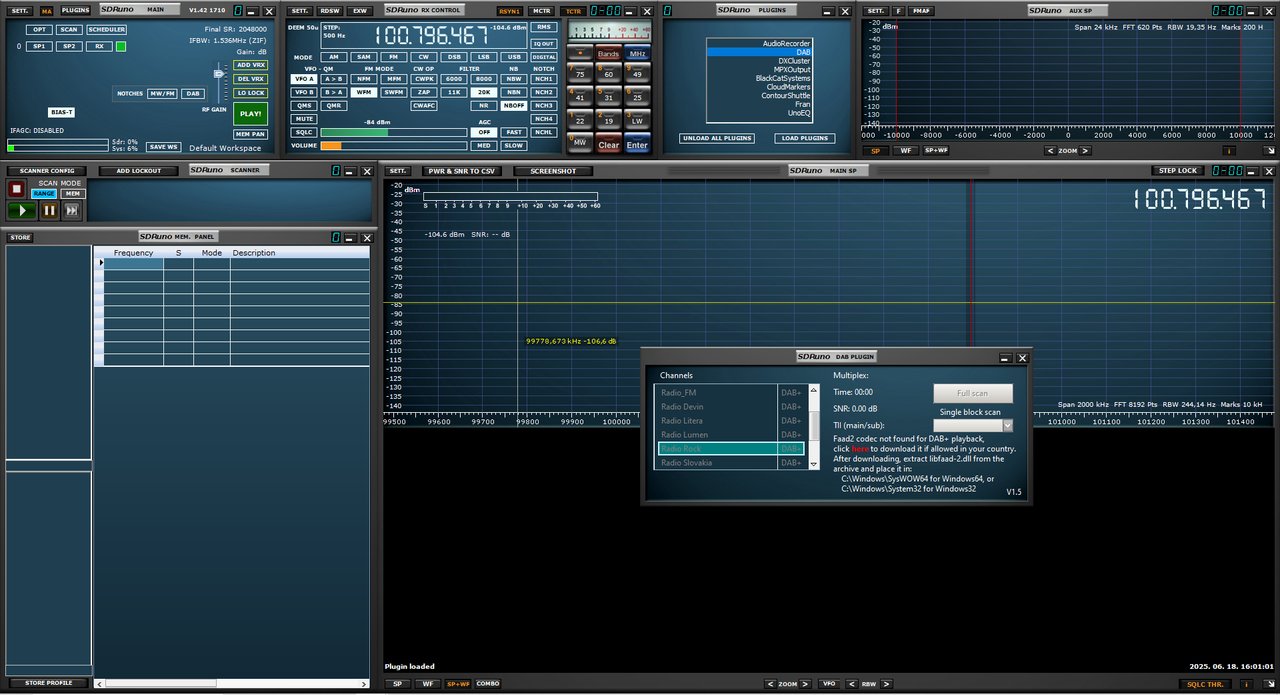The height and width of the screenshot is (695, 1280).
Task: Switch Main SP to COMBO view
Action: tap(488, 684)
